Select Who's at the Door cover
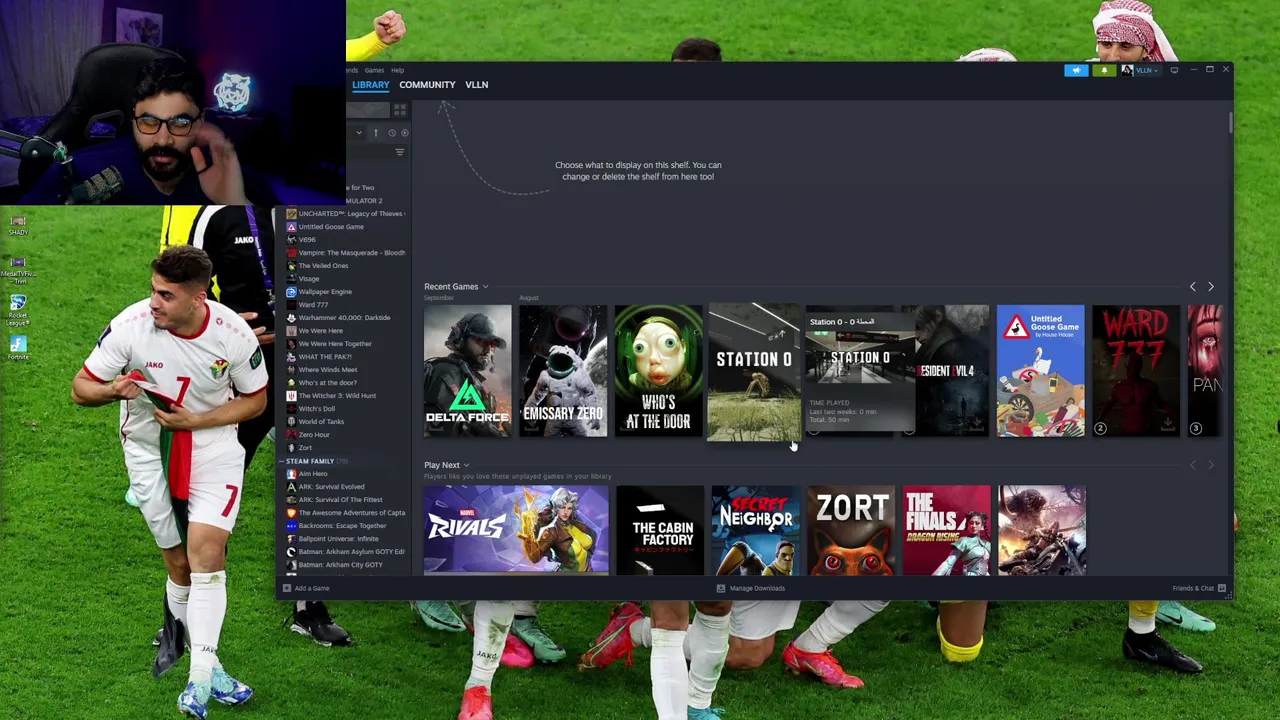Viewport: 1280px width, 720px height. tap(658, 371)
